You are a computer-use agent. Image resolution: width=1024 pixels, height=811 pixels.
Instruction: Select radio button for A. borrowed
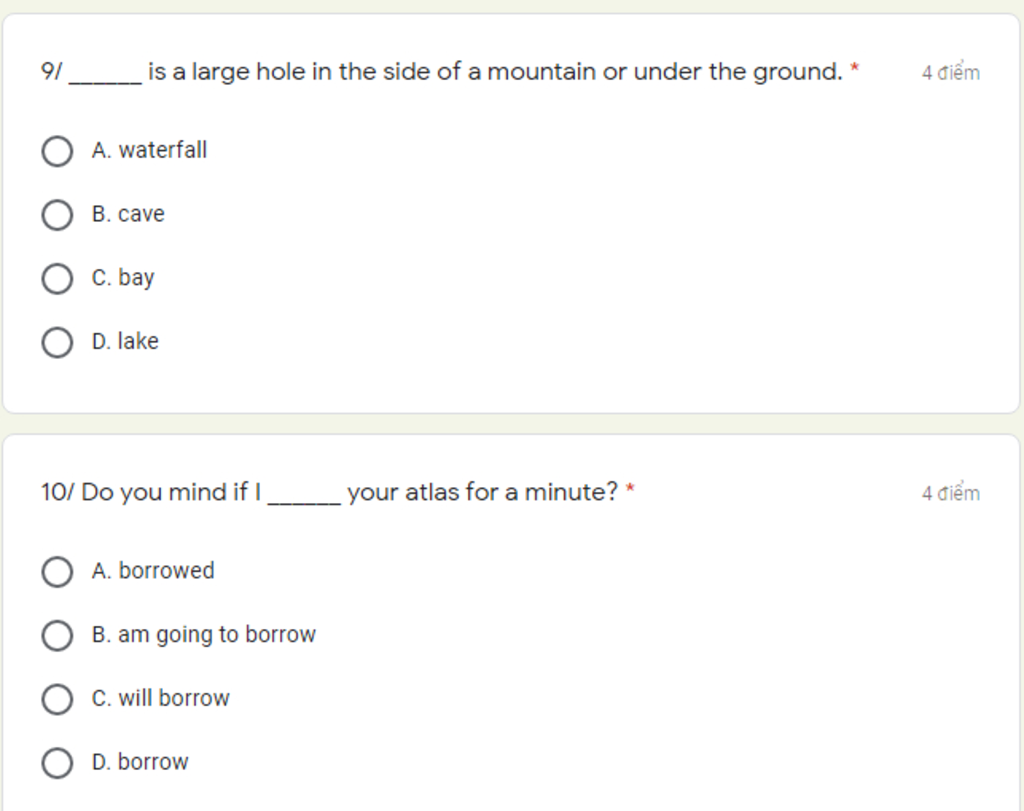pos(57,572)
